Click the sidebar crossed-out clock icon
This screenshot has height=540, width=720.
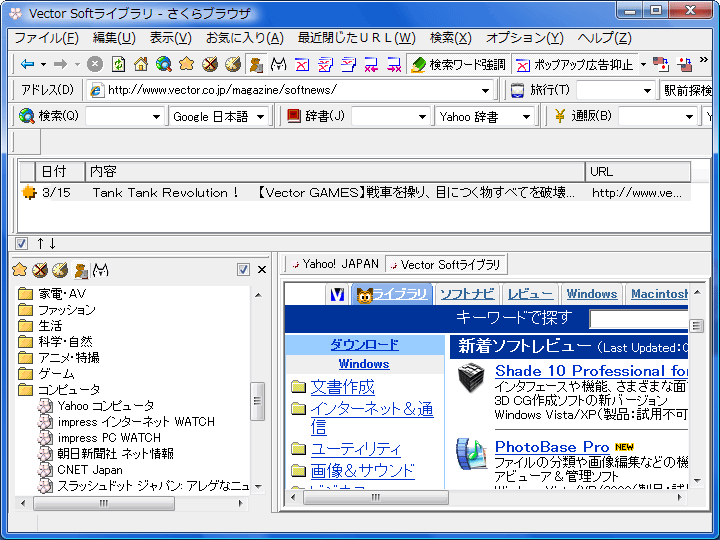[40, 270]
